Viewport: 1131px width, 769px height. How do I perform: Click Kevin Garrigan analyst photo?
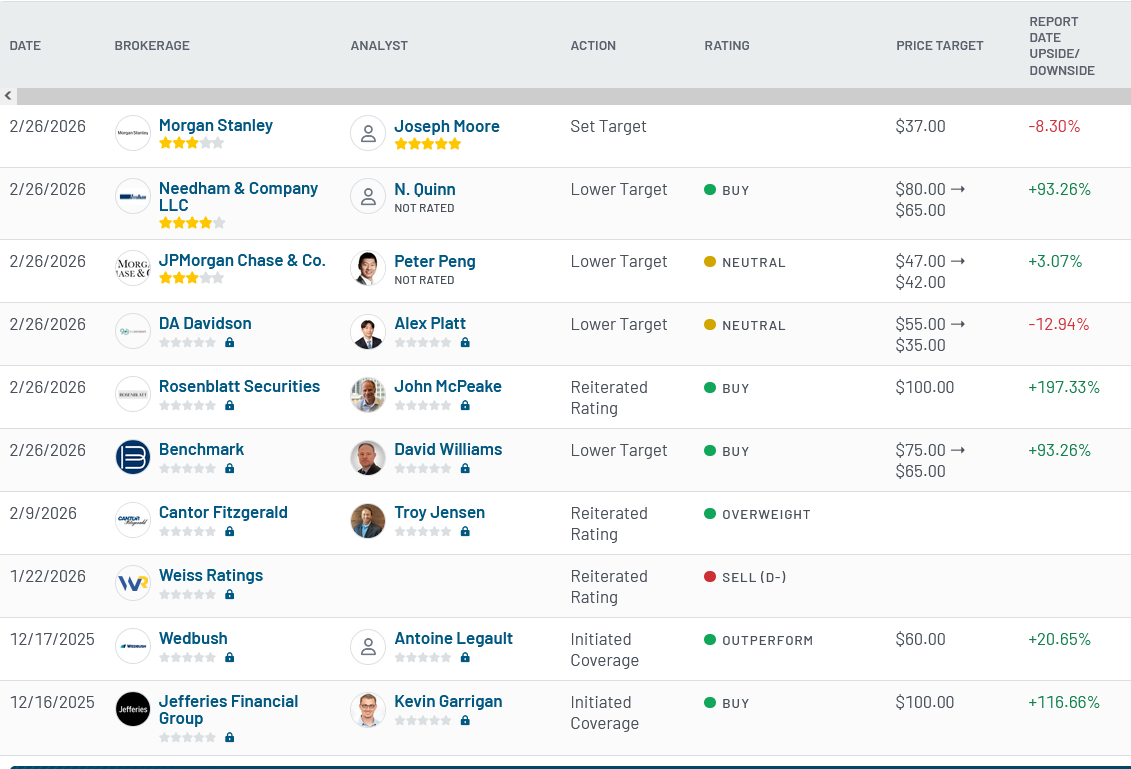point(368,709)
